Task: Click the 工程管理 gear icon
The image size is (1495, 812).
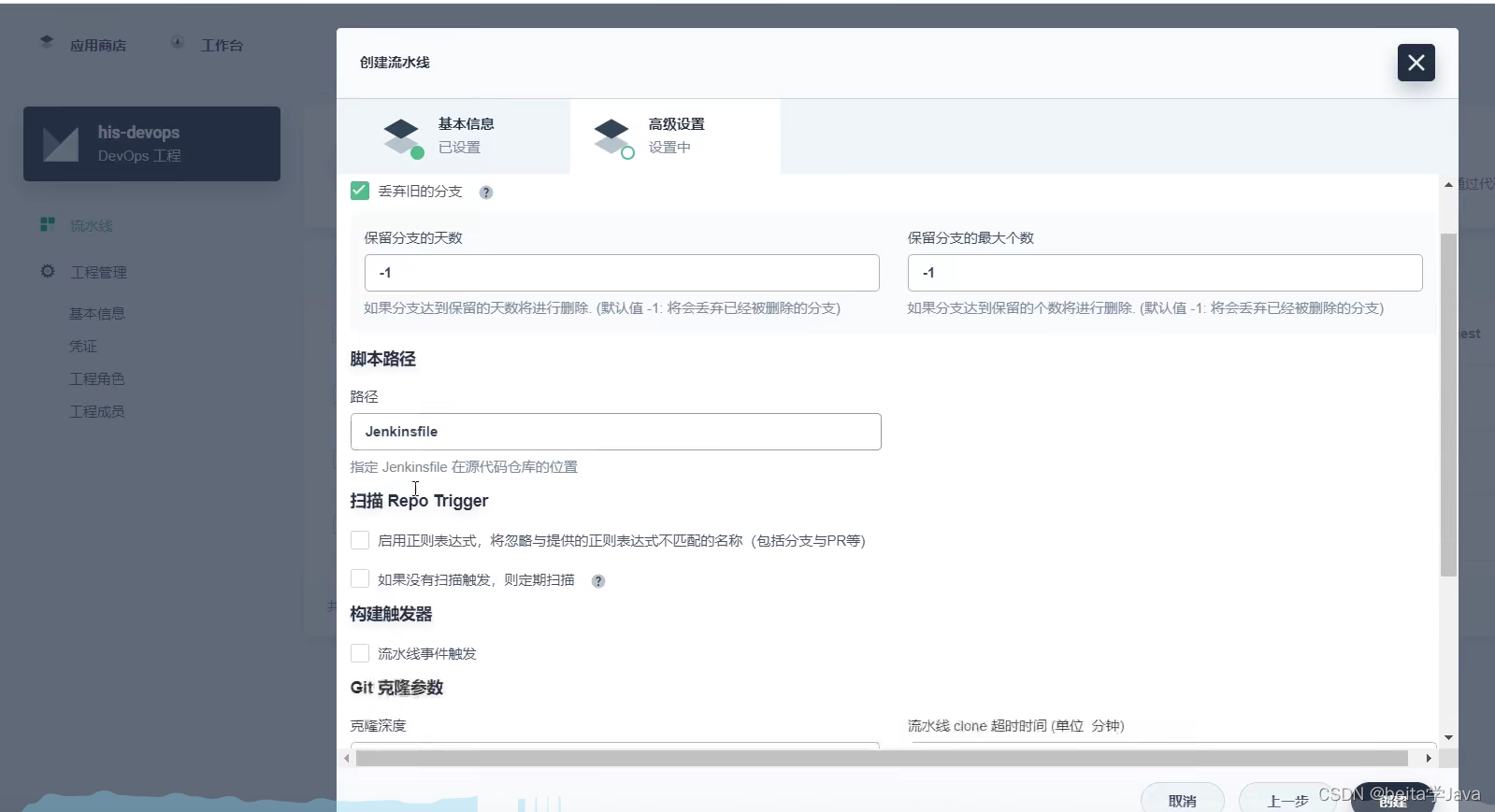Action: coord(48,271)
